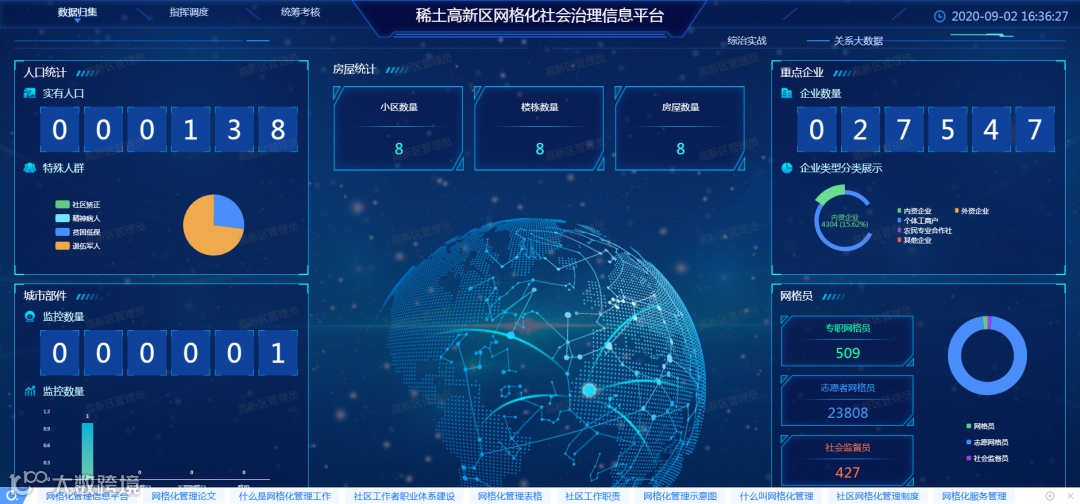The image size is (1080, 504).
Task: Click the clock icon beside the datetime
Action: coord(939,17)
